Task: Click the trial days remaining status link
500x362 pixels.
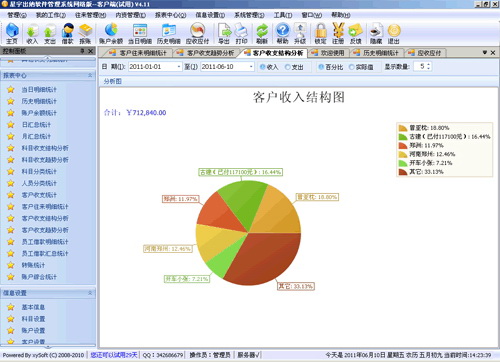Action: [114, 355]
